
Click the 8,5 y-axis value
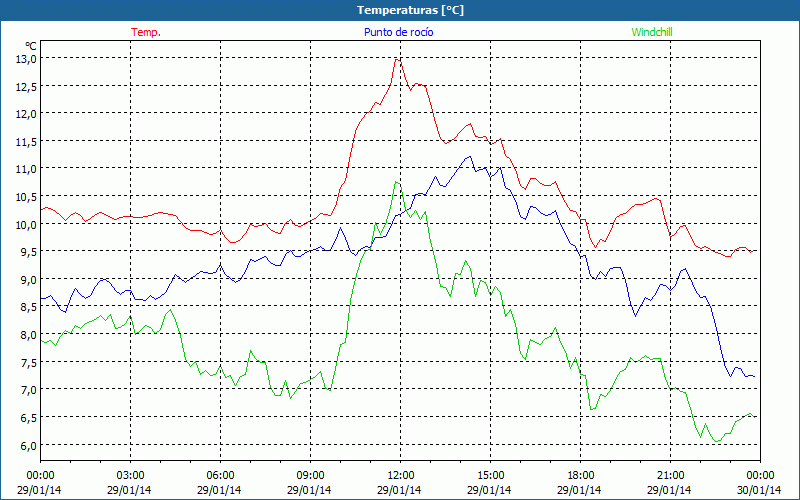click(28, 307)
